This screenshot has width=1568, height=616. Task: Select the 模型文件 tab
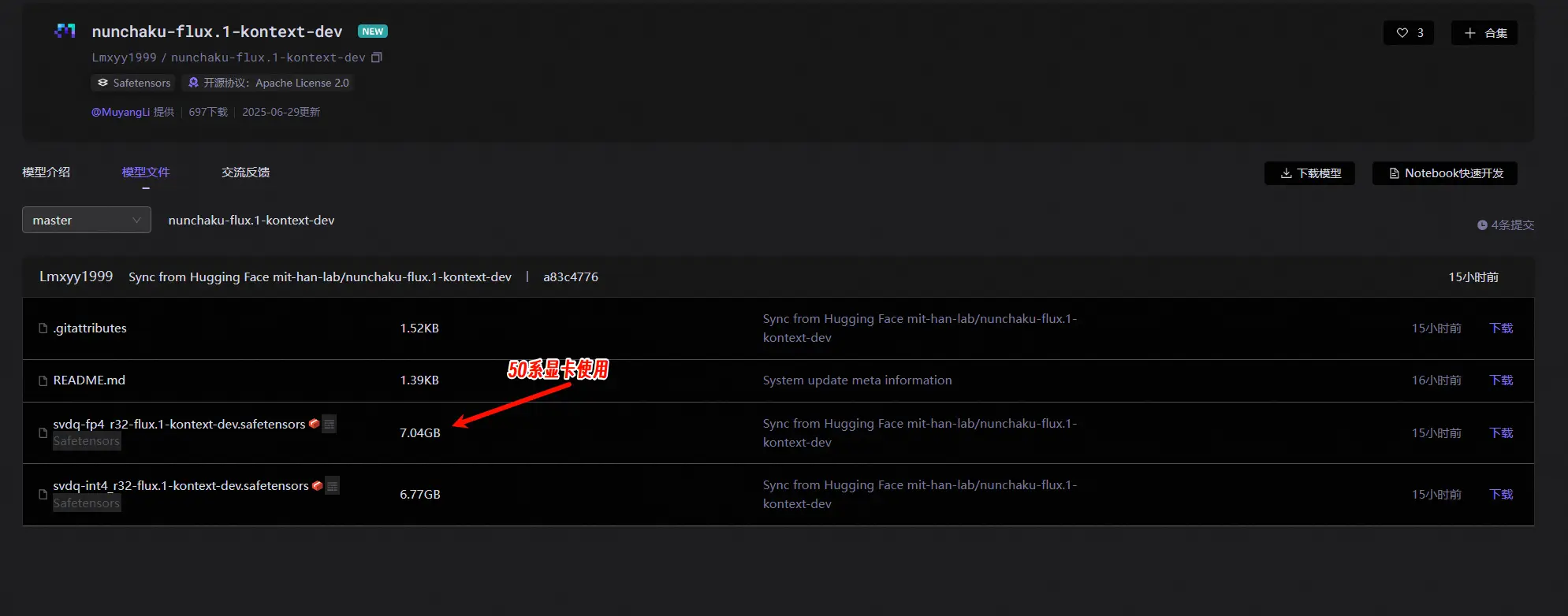[146, 173]
